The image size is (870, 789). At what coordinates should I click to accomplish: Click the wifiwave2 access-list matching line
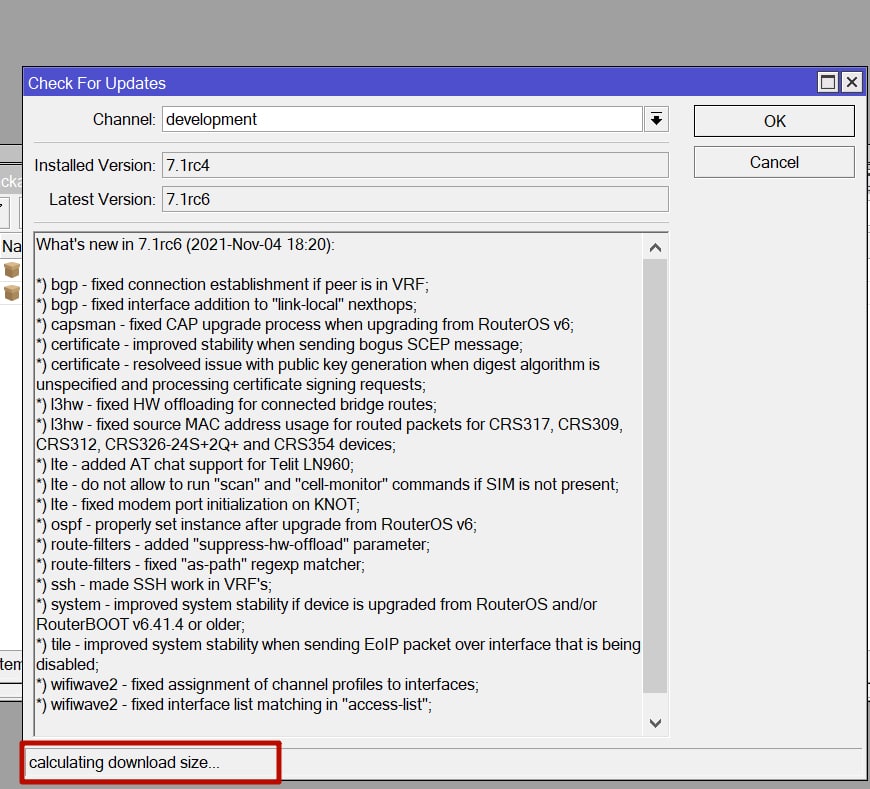coord(234,705)
